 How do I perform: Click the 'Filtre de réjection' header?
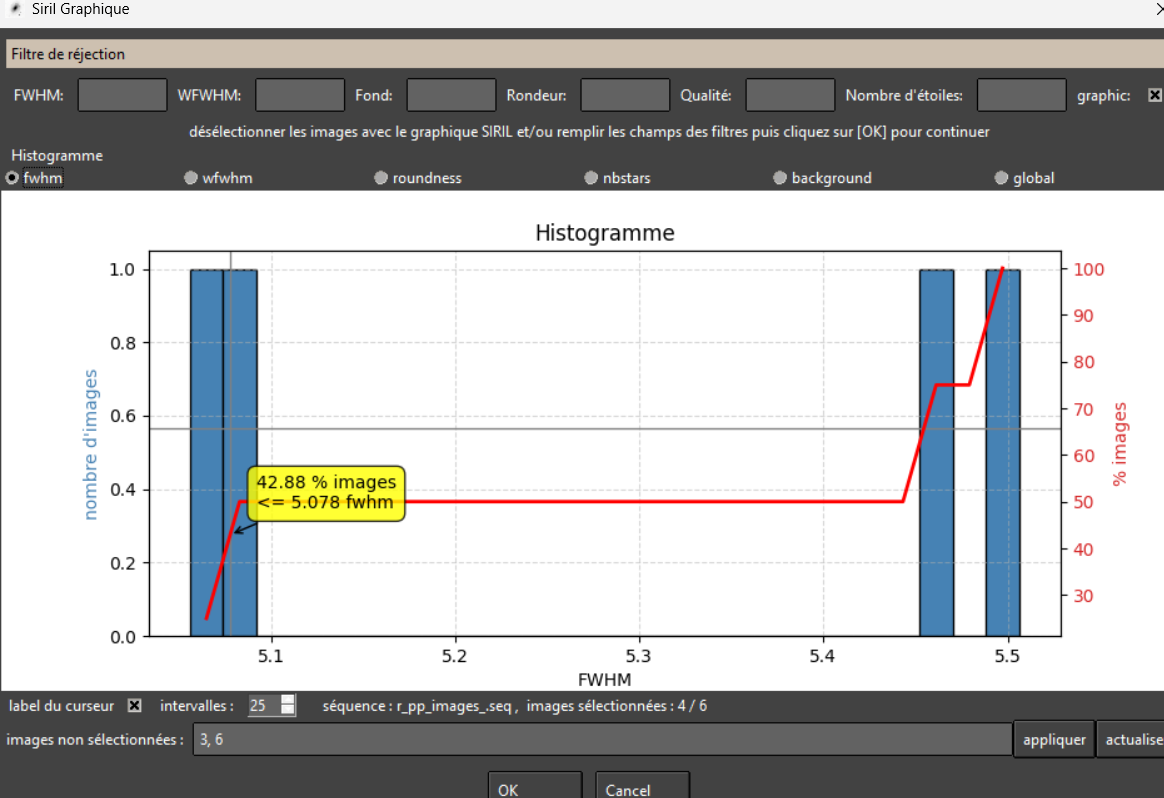point(68,54)
